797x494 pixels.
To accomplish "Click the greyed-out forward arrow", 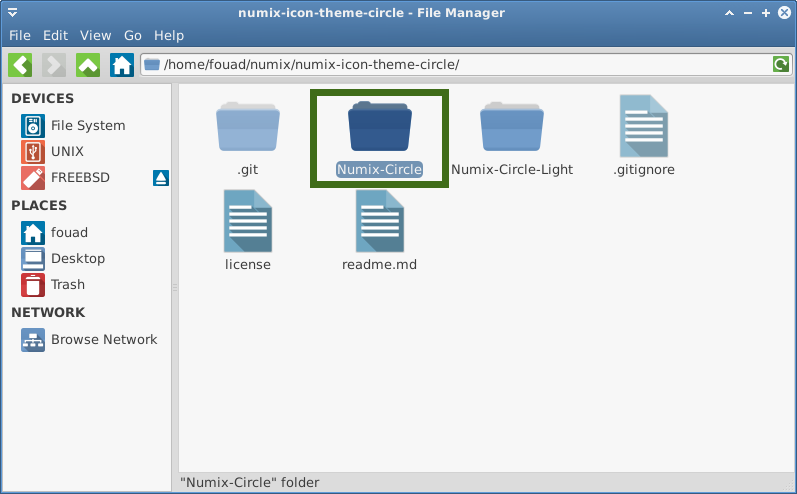I will pyautogui.click(x=54, y=65).
